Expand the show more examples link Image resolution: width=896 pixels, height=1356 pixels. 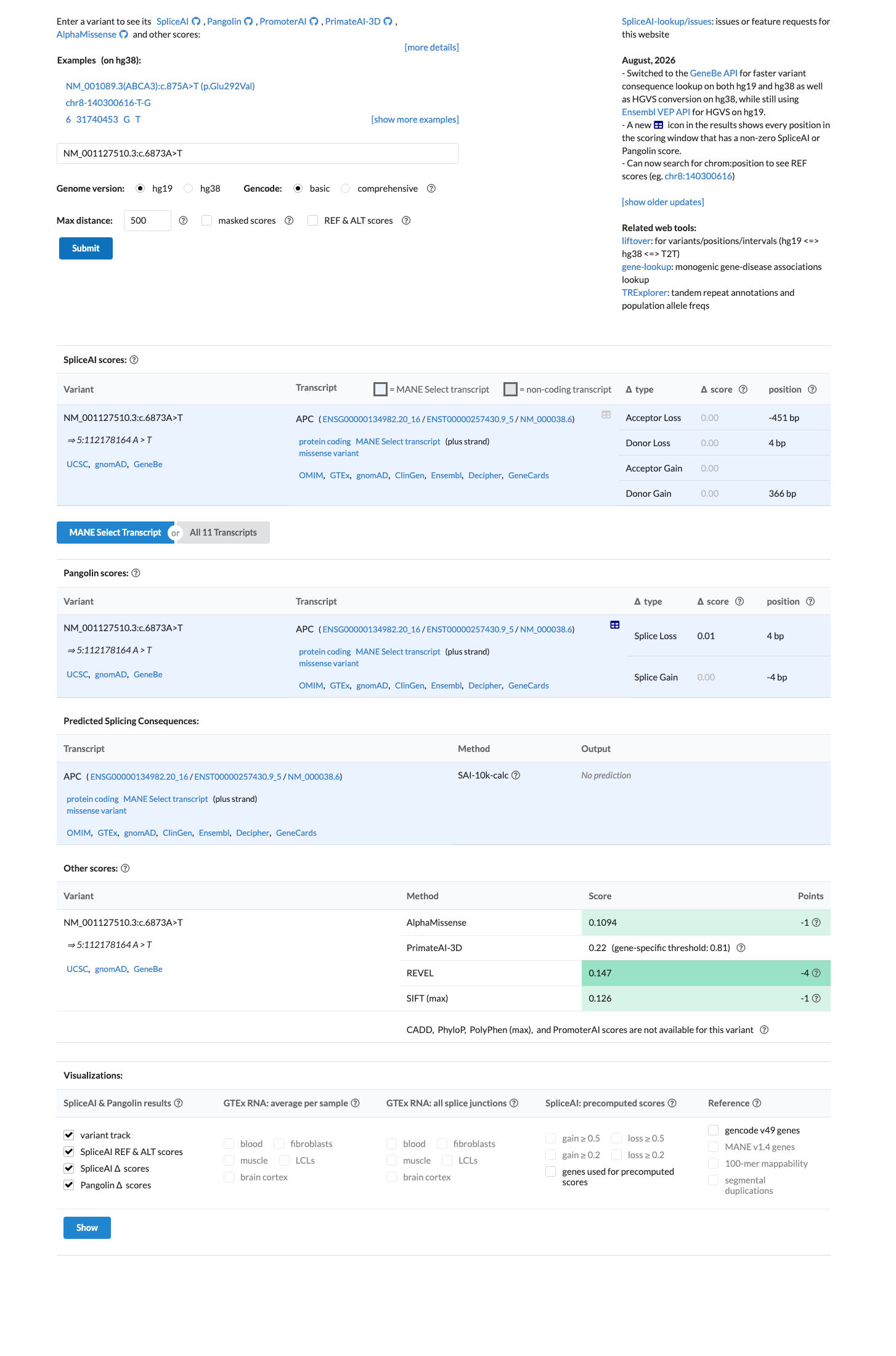click(x=415, y=120)
